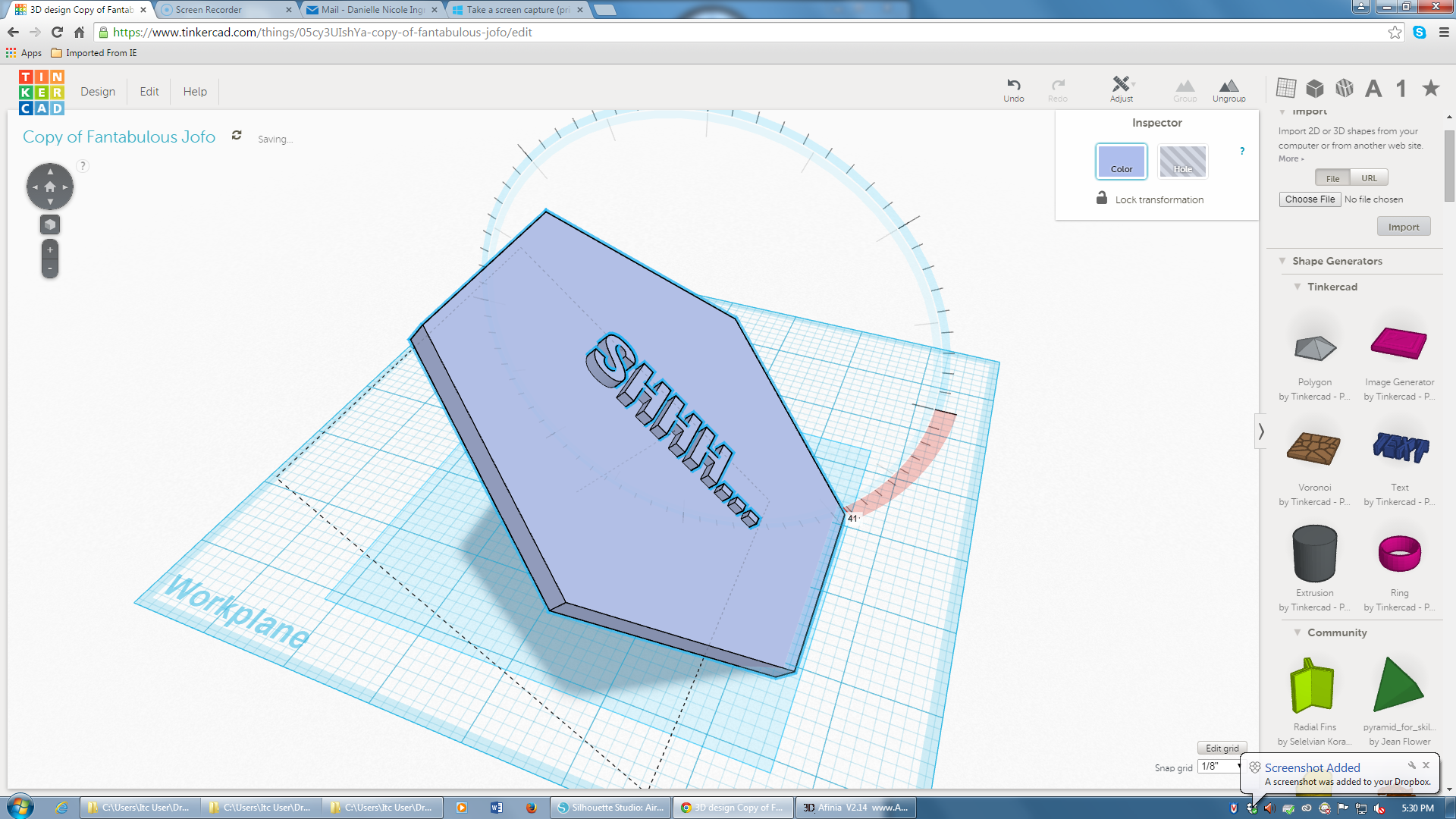Toggle the Lock transformation padlock
This screenshot has width=1456, height=819.
(x=1102, y=198)
